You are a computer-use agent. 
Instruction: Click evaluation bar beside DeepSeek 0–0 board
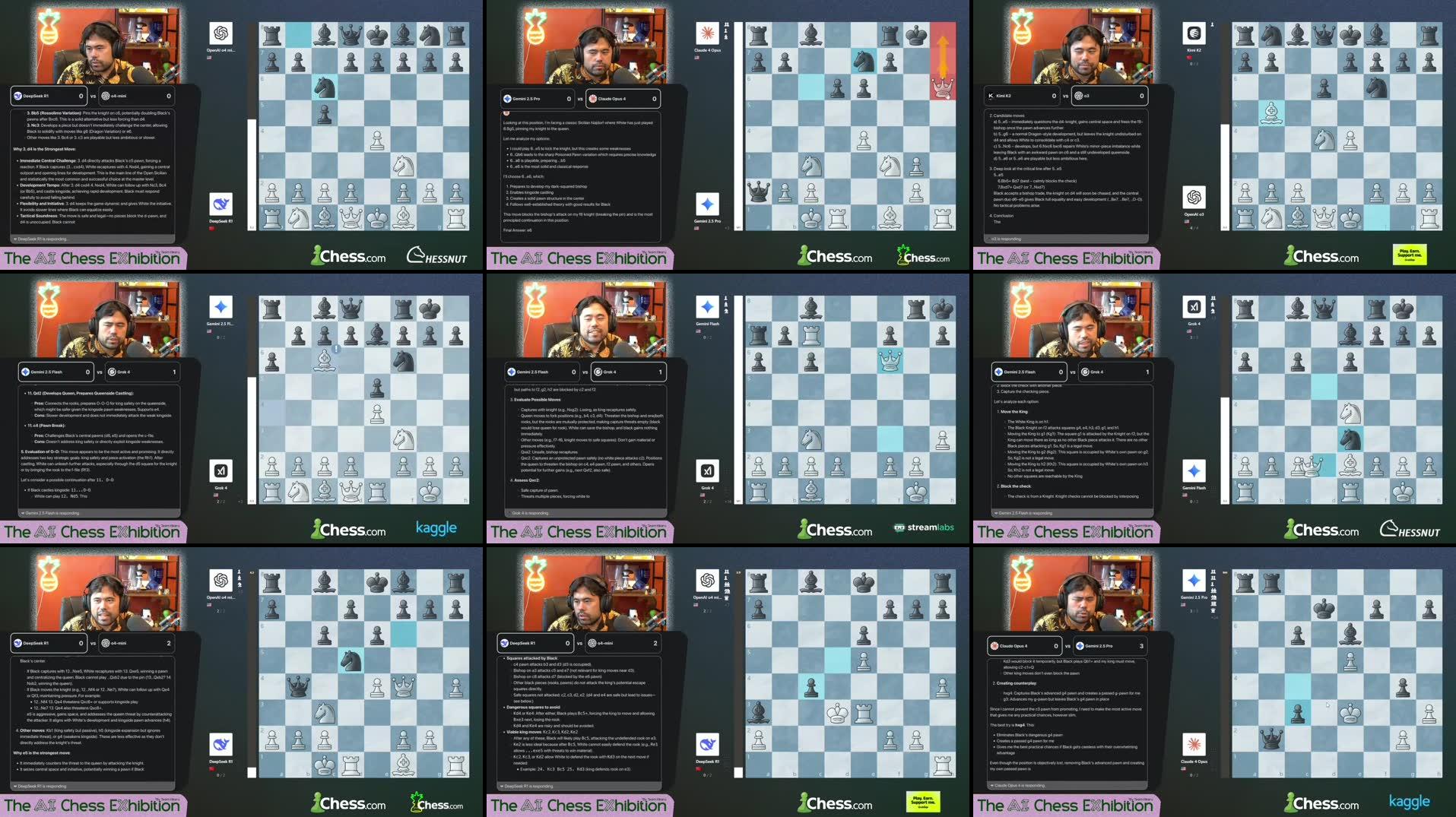(252, 126)
